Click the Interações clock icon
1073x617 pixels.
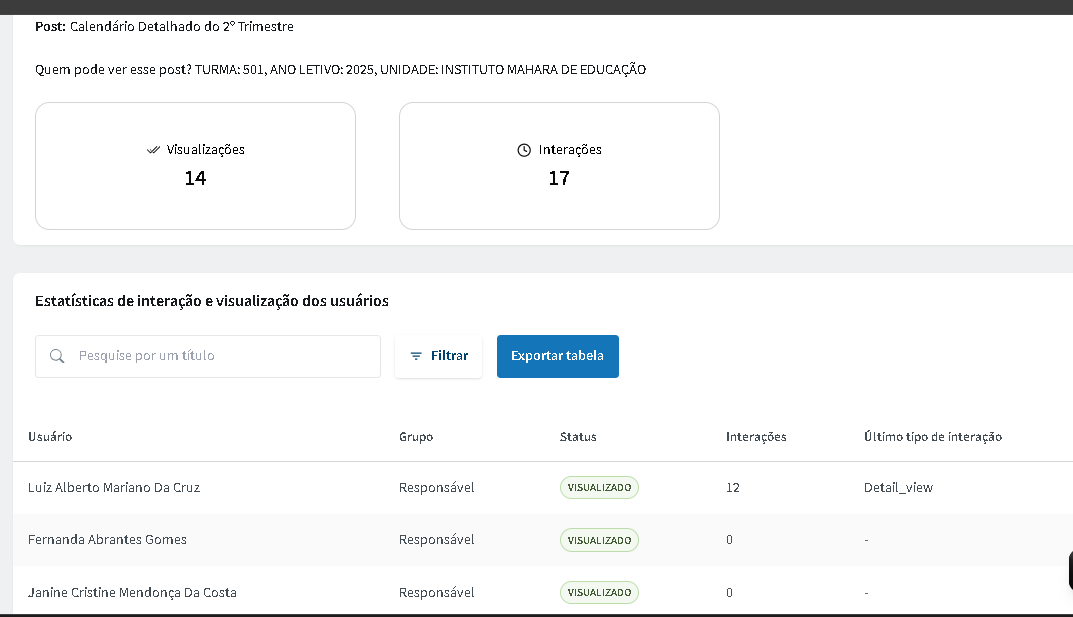[x=524, y=150]
